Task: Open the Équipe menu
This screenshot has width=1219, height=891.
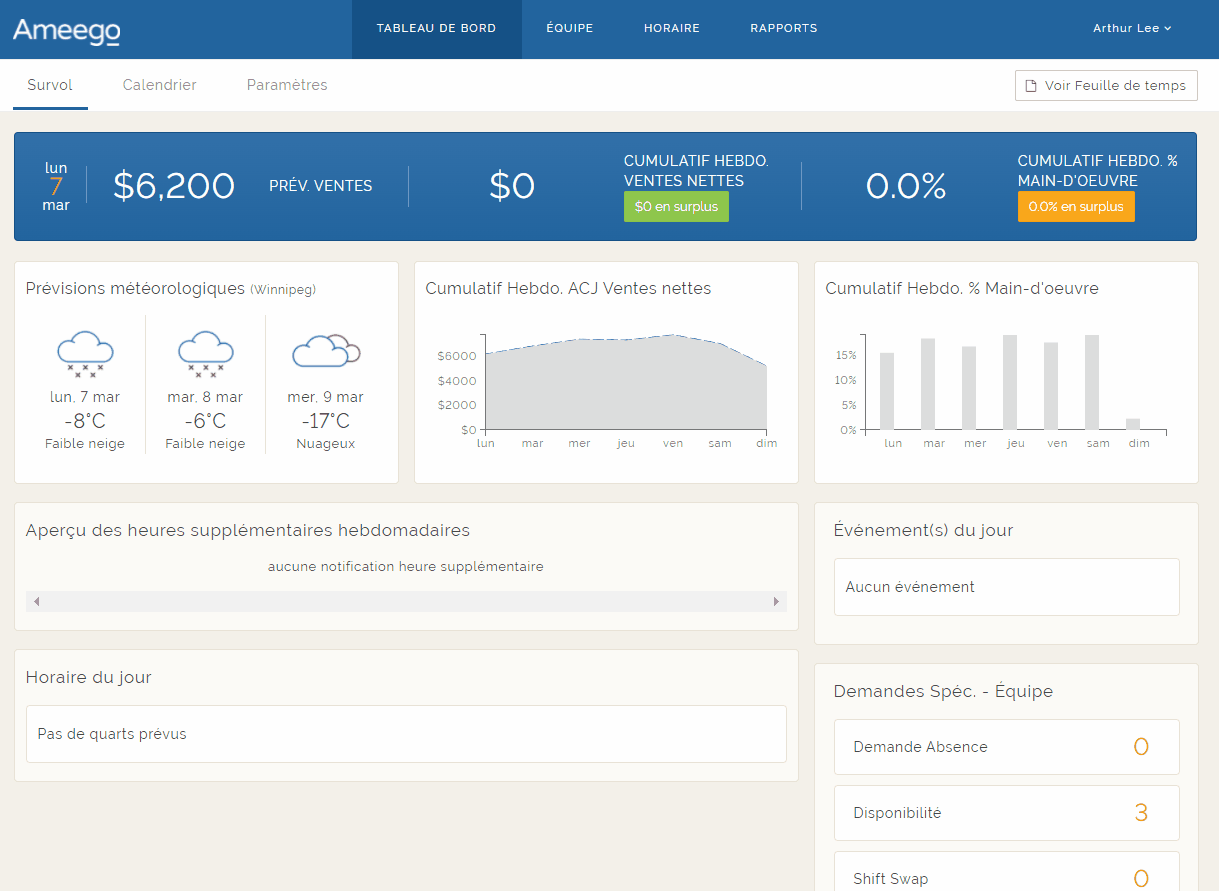Action: pyautogui.click(x=569, y=28)
